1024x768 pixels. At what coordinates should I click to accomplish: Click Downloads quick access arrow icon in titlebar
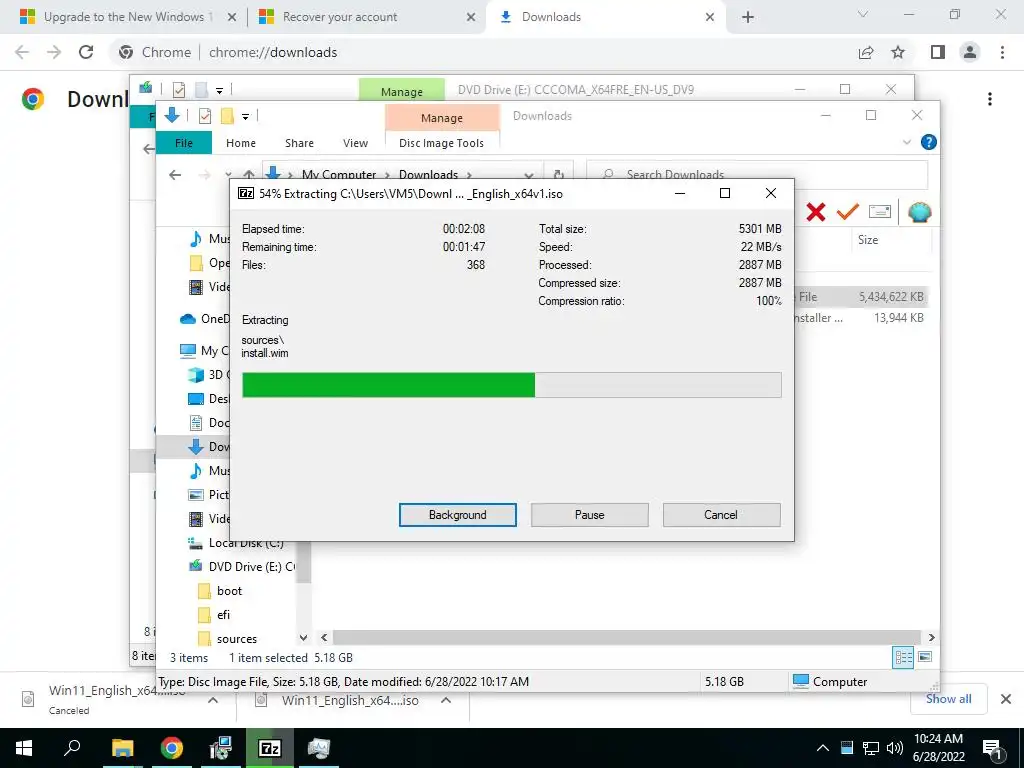click(172, 116)
